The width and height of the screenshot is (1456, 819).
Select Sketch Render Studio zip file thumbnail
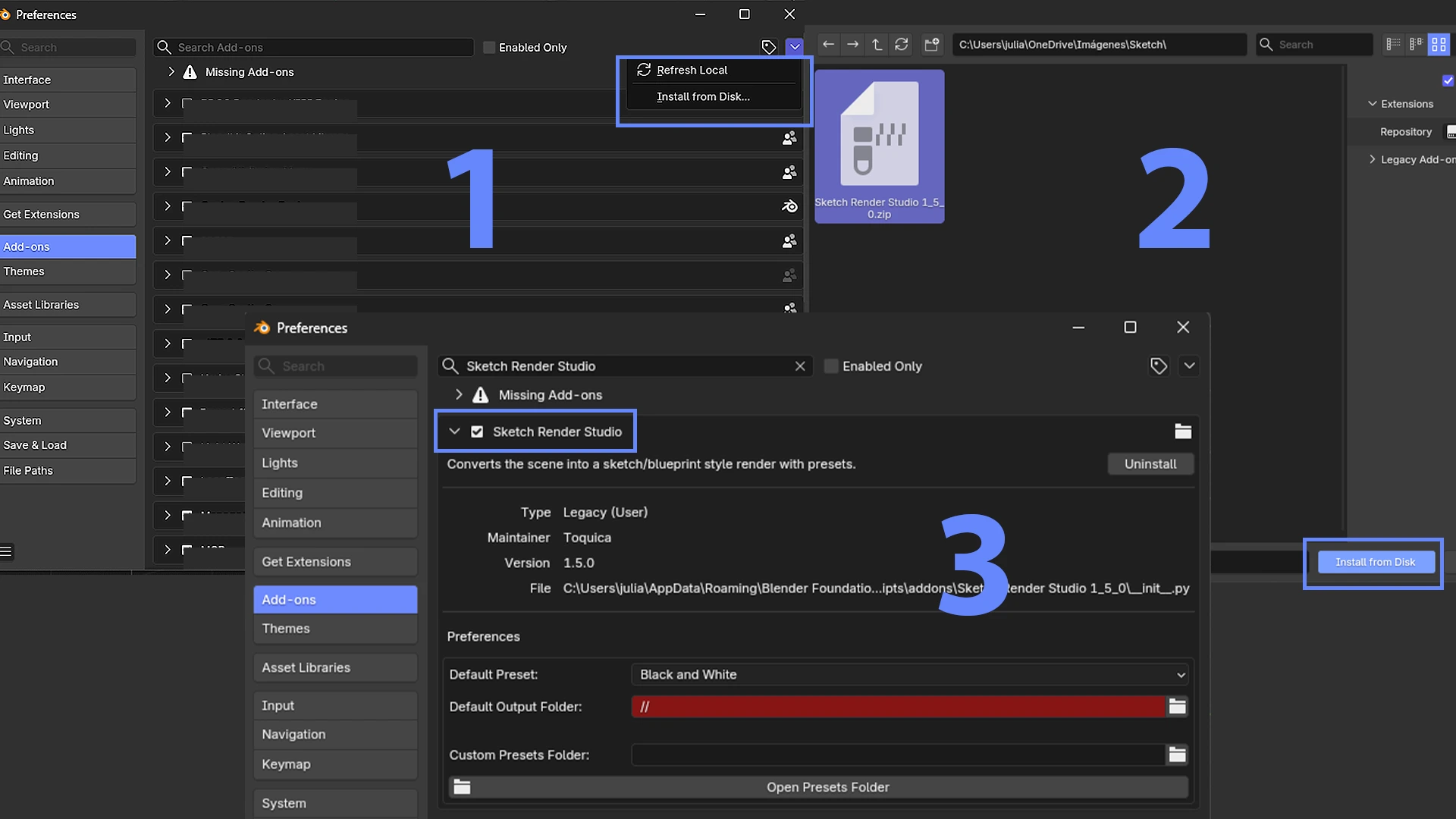tap(879, 146)
